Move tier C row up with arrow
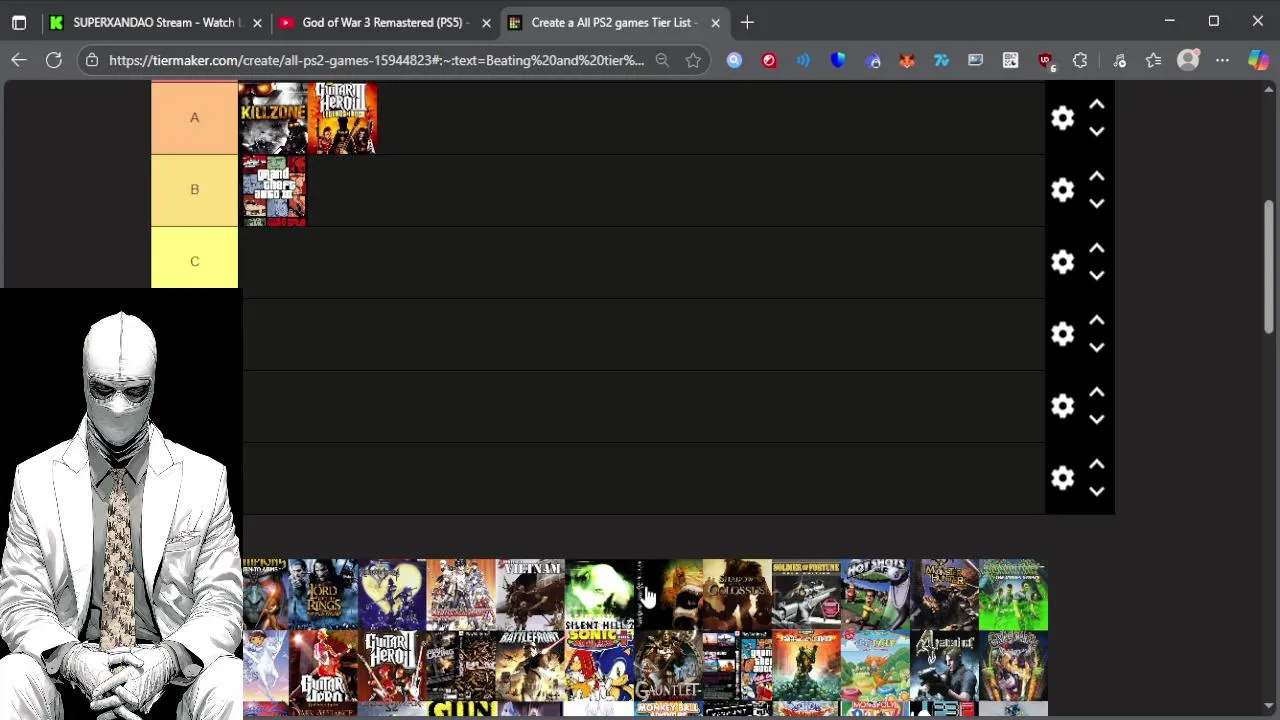Image resolution: width=1280 pixels, height=720 pixels. click(1096, 248)
